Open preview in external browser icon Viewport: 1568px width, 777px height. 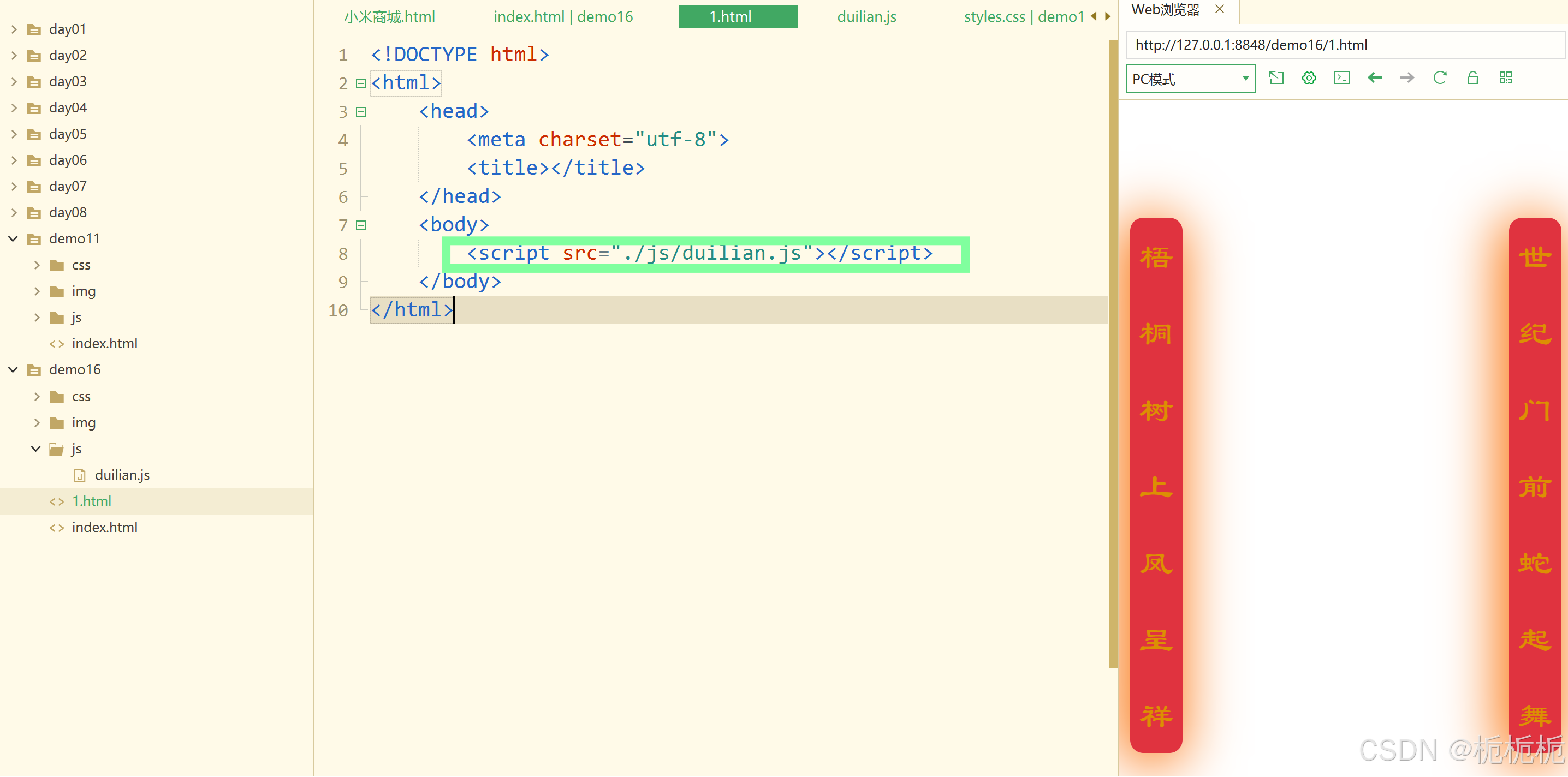click(1276, 78)
